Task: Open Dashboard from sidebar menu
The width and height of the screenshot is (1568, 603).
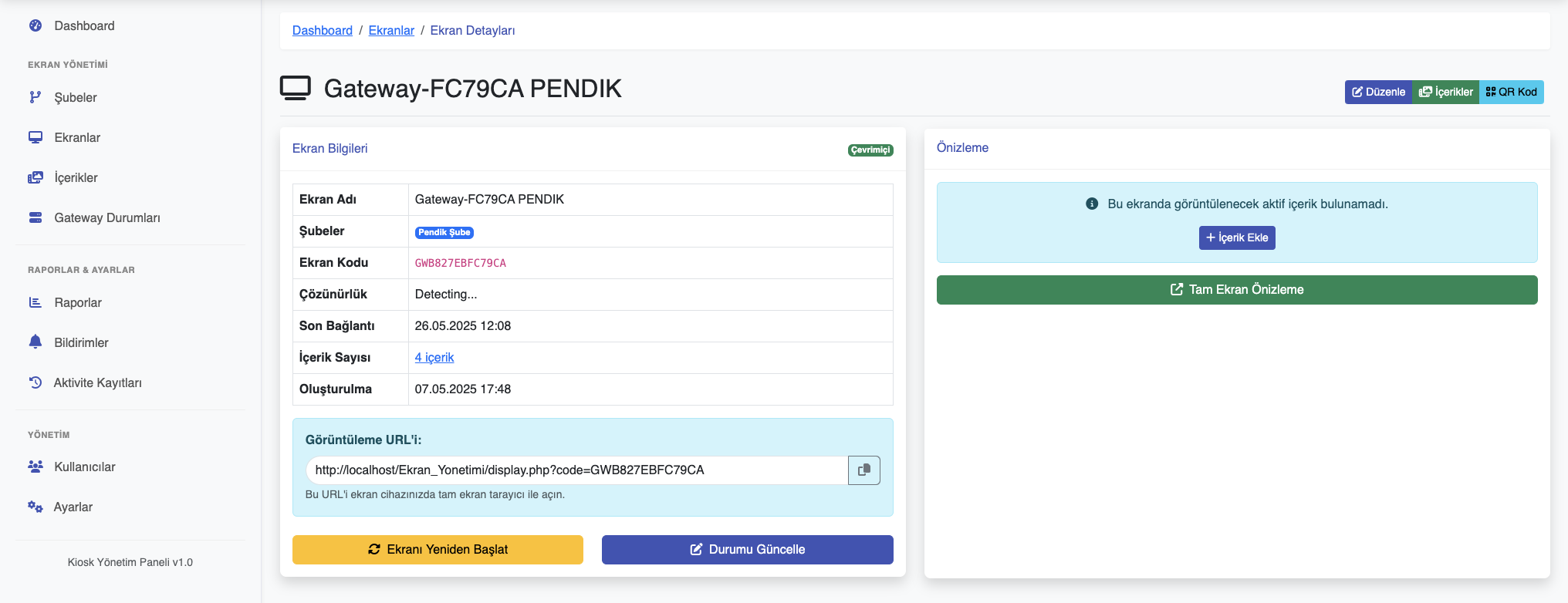Action: click(84, 25)
